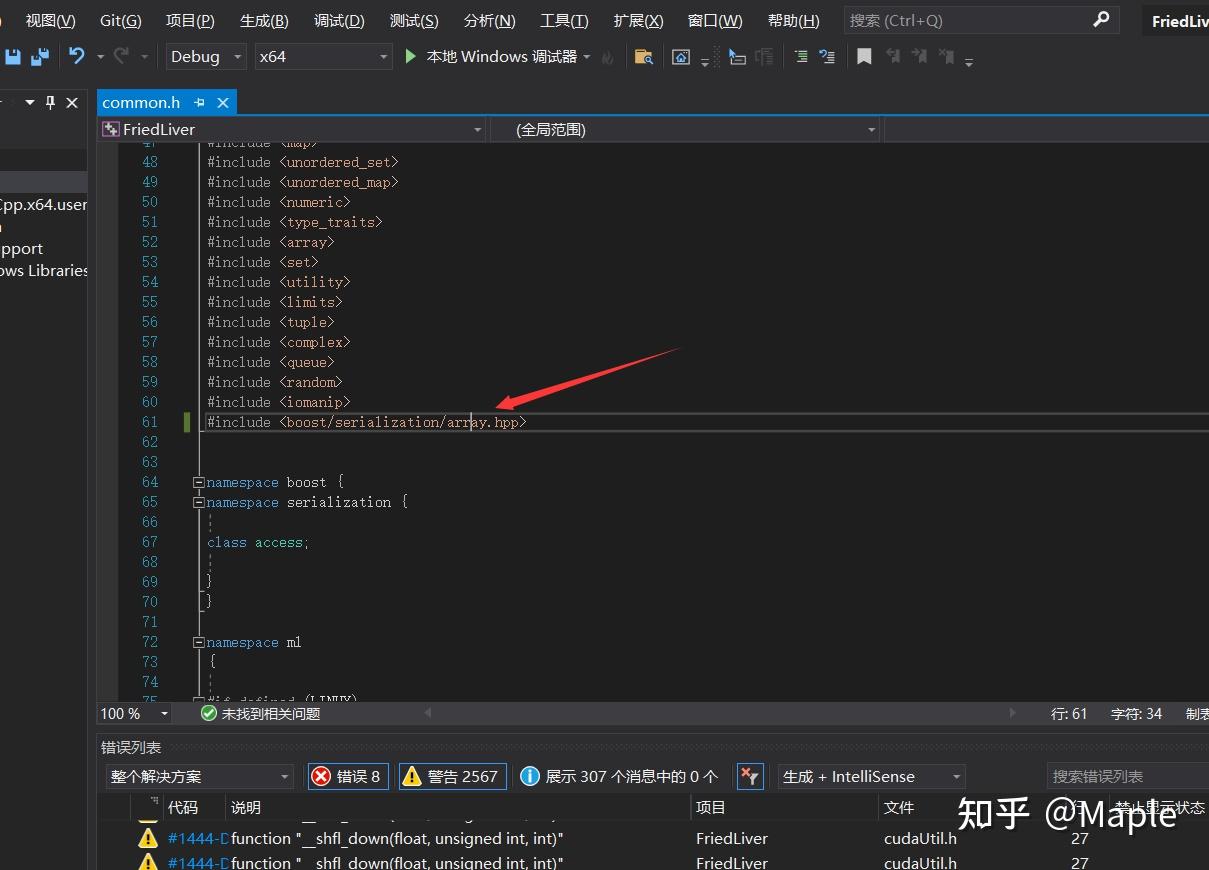Open Find in Files via the folder-magnifier icon
Image resolution: width=1209 pixels, height=870 pixels.
pos(643,57)
